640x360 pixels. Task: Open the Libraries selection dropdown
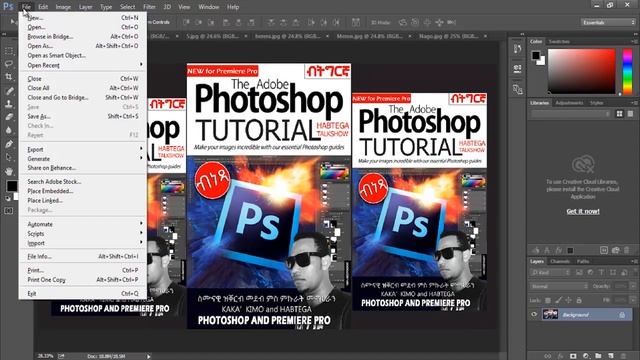571,114
